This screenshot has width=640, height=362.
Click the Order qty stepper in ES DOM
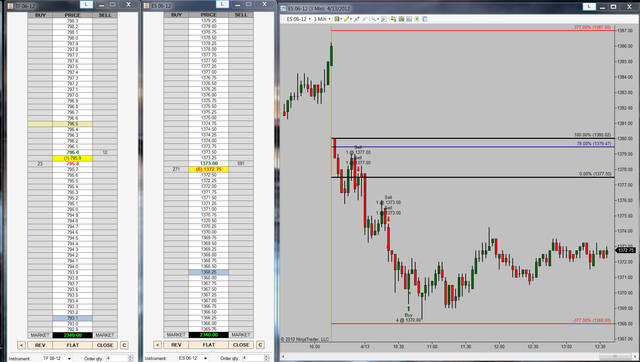point(267,358)
